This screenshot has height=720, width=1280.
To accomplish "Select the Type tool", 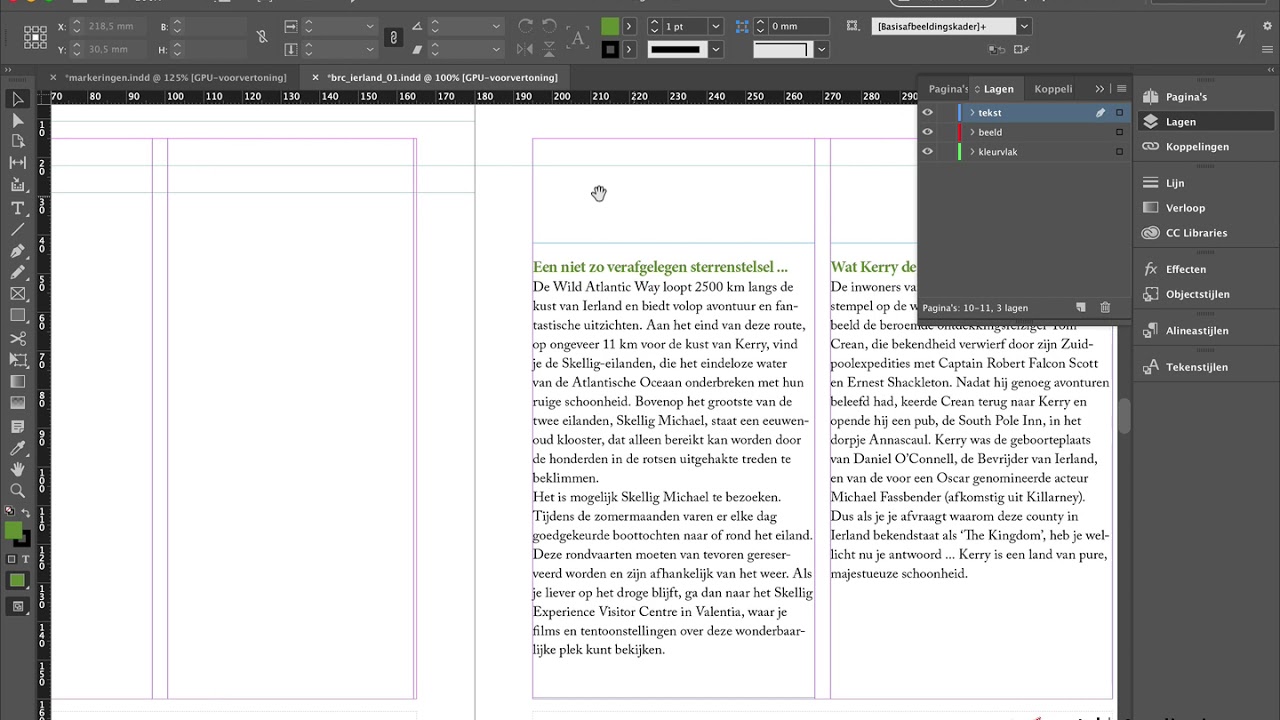I will coord(17,208).
